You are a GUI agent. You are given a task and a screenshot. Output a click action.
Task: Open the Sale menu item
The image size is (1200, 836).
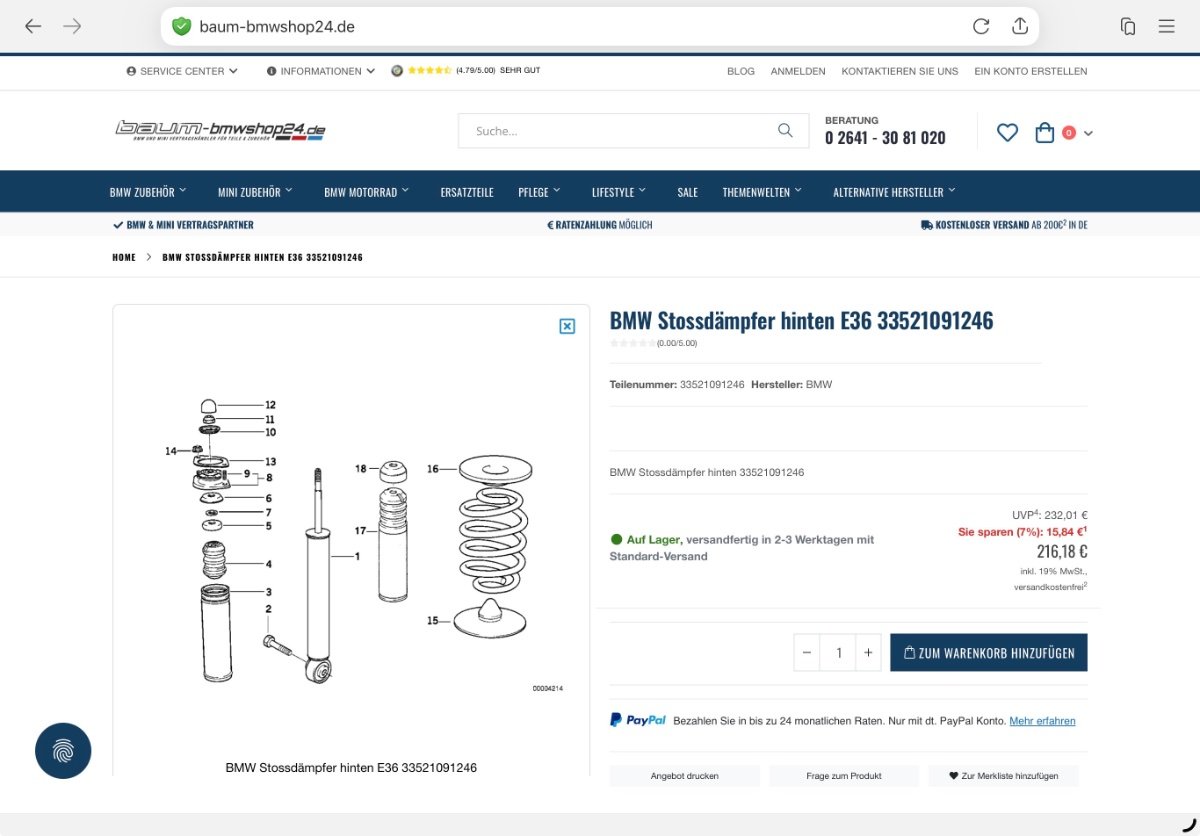tap(687, 192)
